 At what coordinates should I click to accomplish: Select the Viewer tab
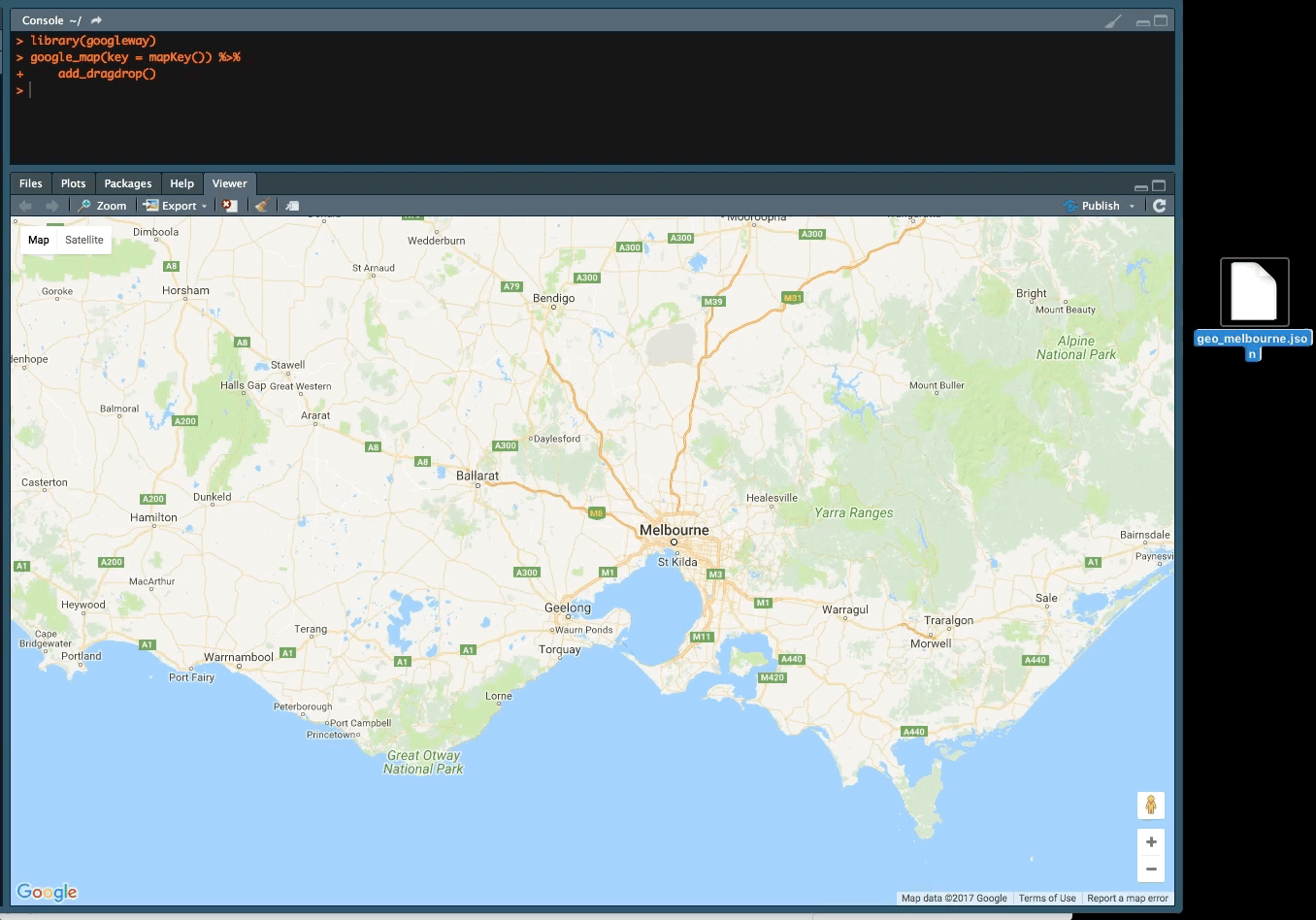(230, 183)
